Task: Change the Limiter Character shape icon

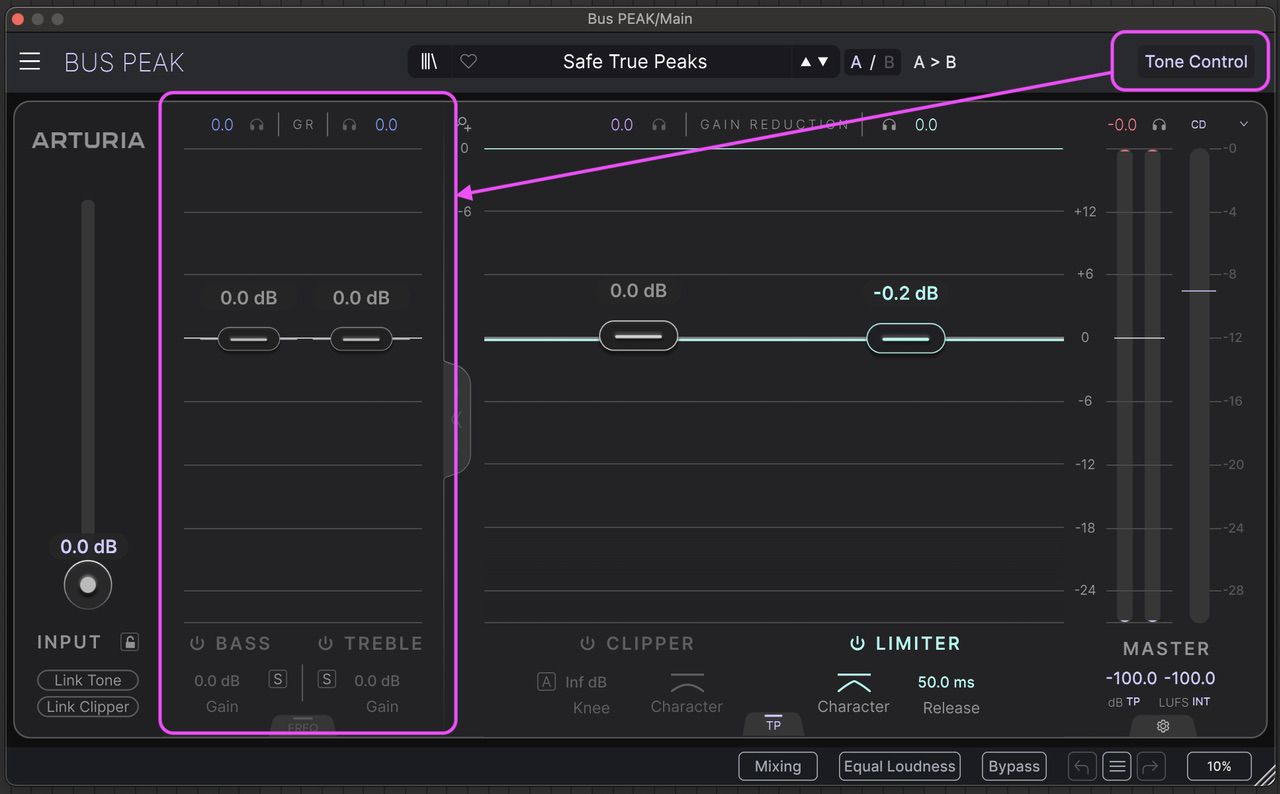Action: pyautogui.click(x=853, y=683)
